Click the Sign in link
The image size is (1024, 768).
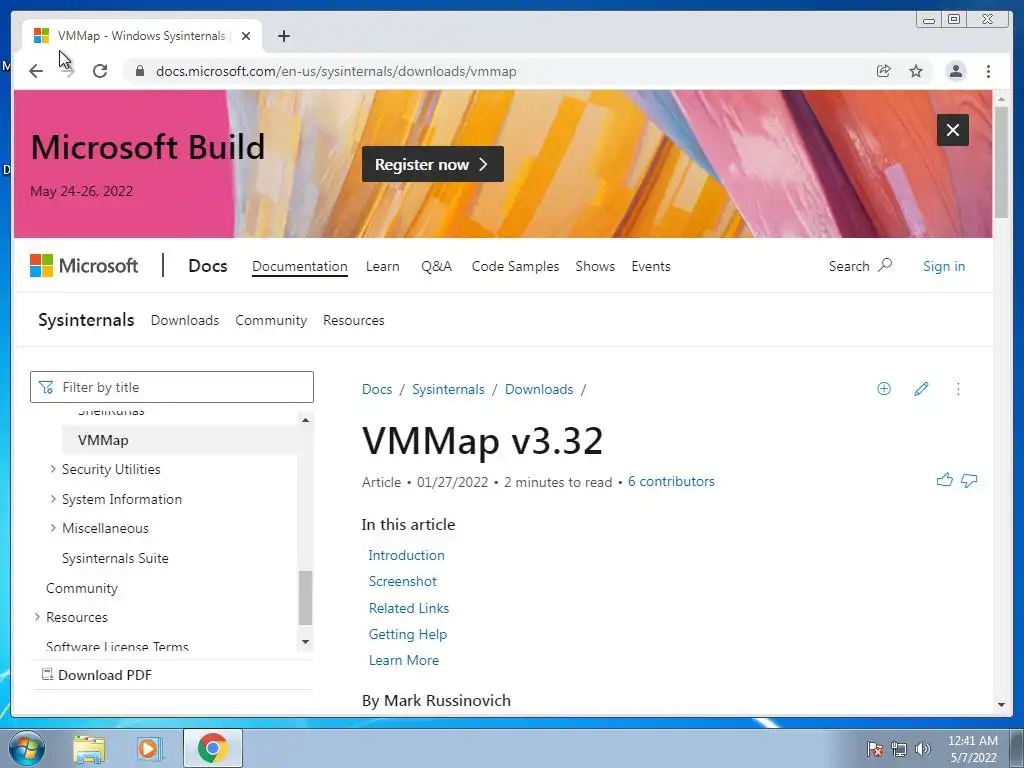pos(944,266)
